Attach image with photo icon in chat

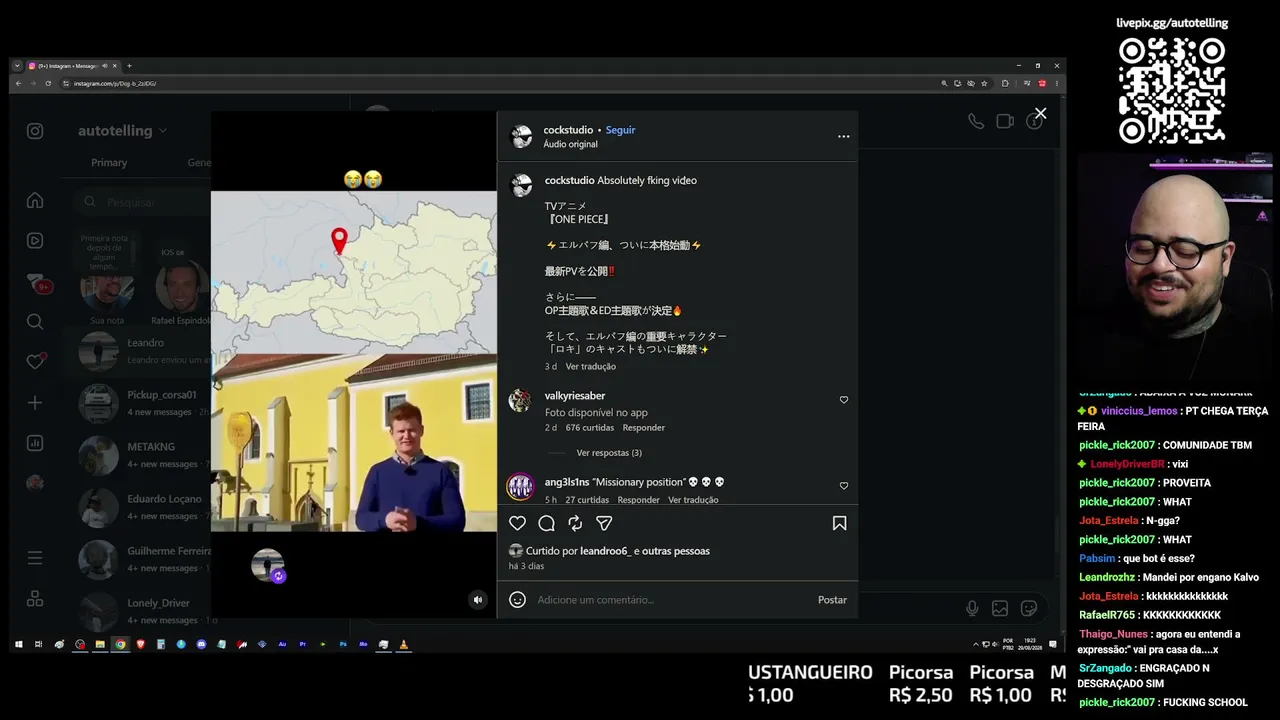(1000, 608)
